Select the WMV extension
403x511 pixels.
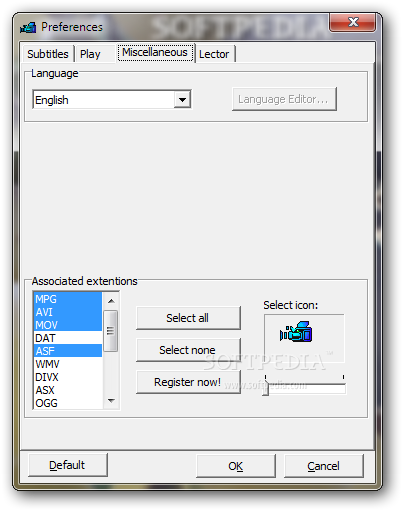point(68,364)
